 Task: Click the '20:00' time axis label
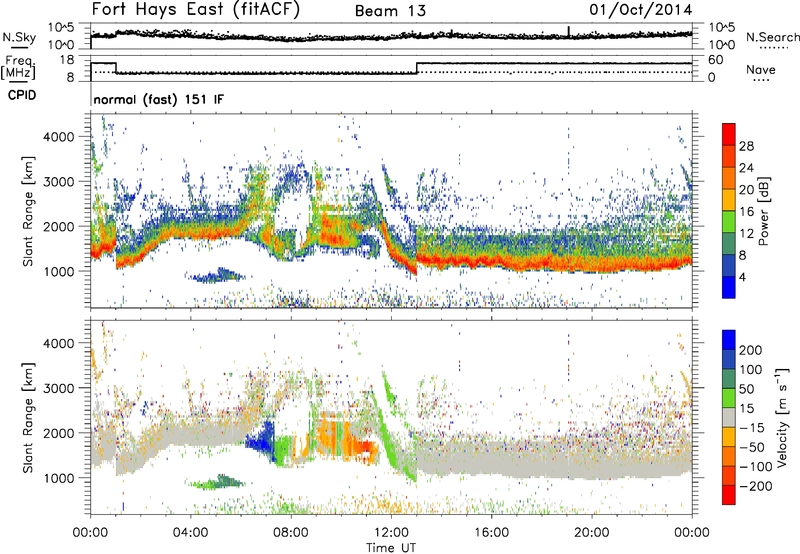point(591,533)
